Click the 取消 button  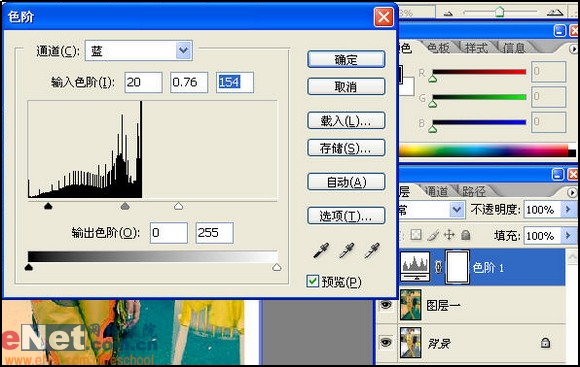[346, 87]
